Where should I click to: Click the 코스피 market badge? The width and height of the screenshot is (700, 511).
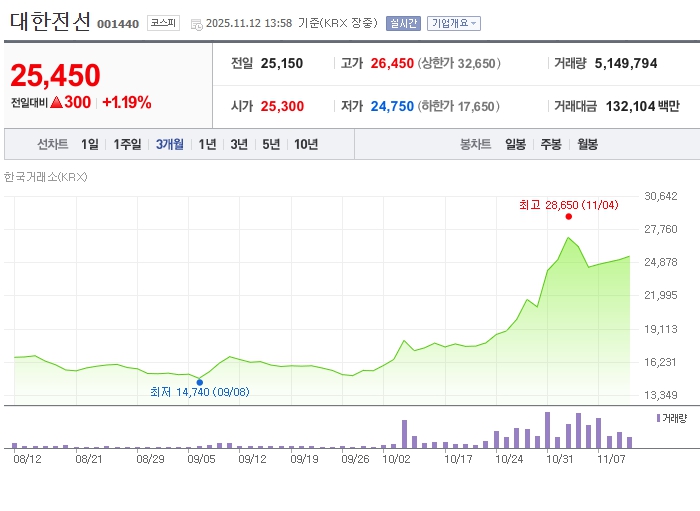163,23
